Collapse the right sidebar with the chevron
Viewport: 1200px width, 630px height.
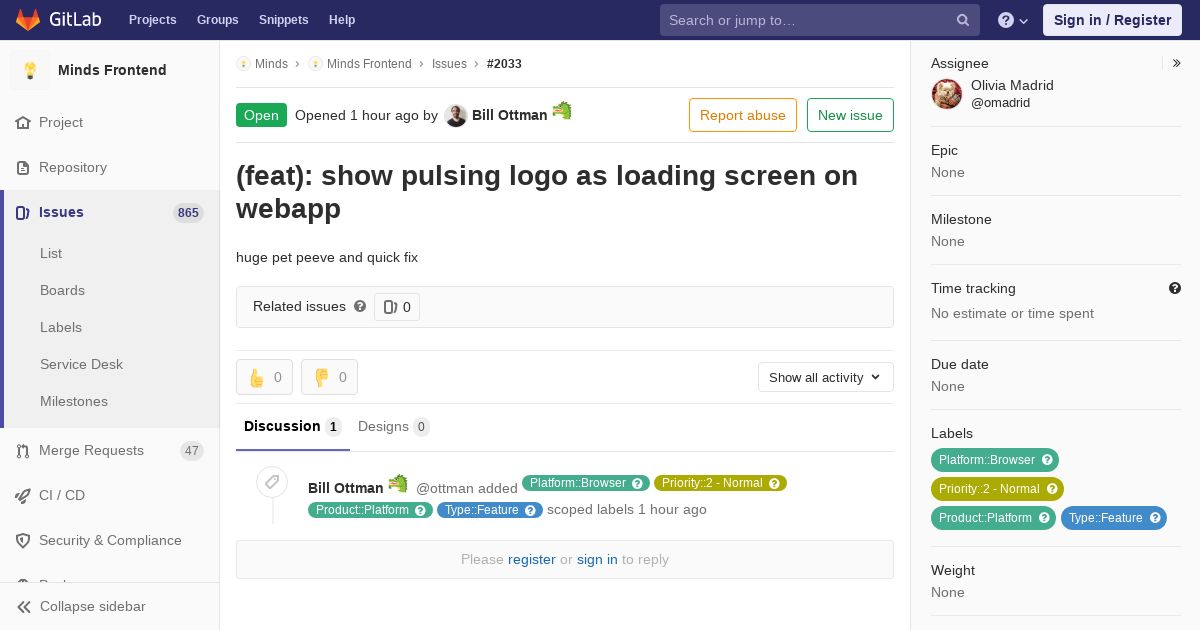[x=1177, y=63]
